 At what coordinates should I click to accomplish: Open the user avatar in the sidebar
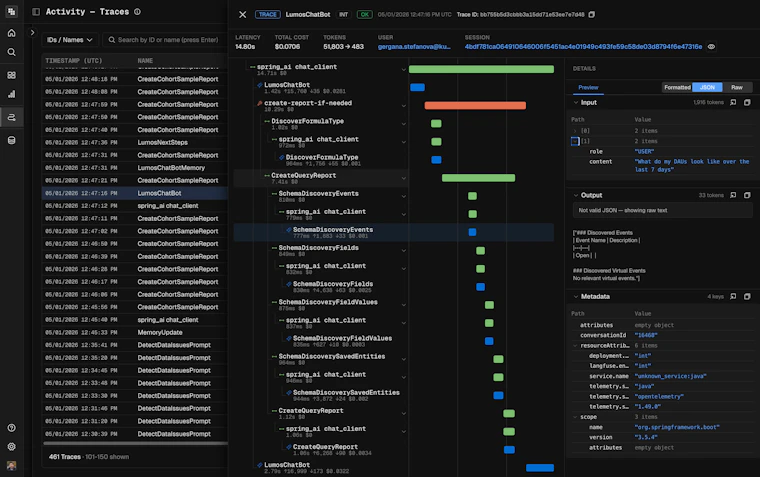(x=12, y=465)
